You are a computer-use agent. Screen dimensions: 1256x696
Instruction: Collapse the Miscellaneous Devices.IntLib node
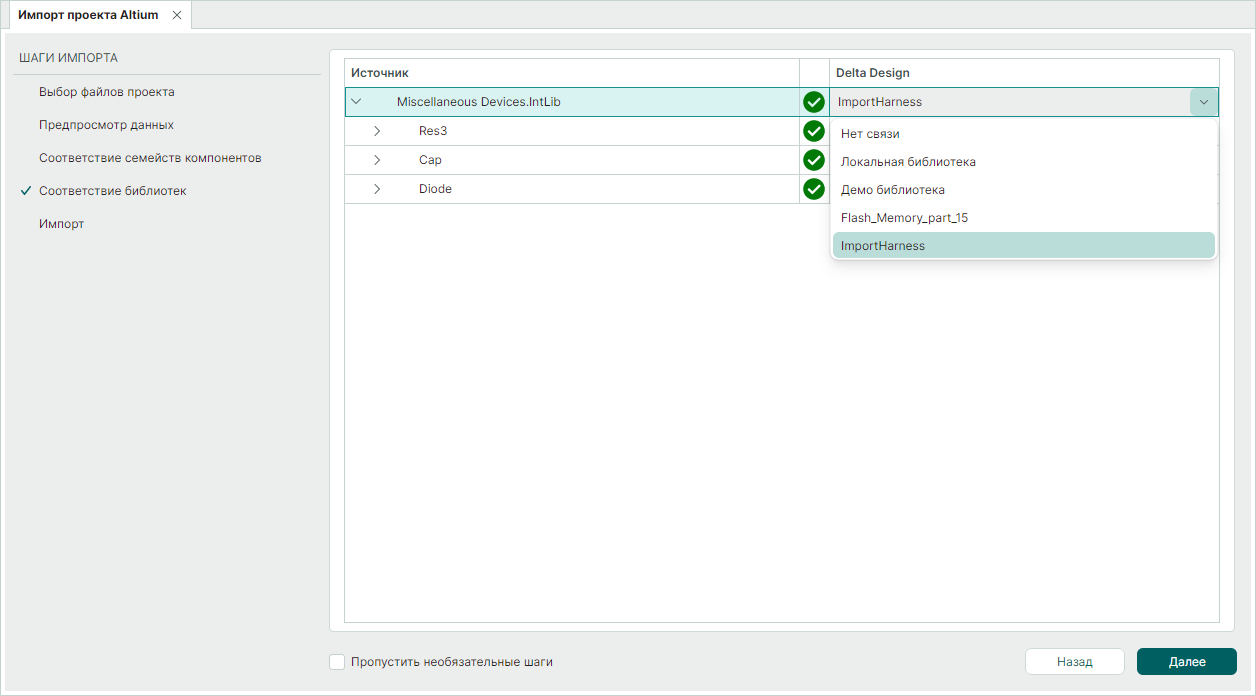click(x=356, y=102)
